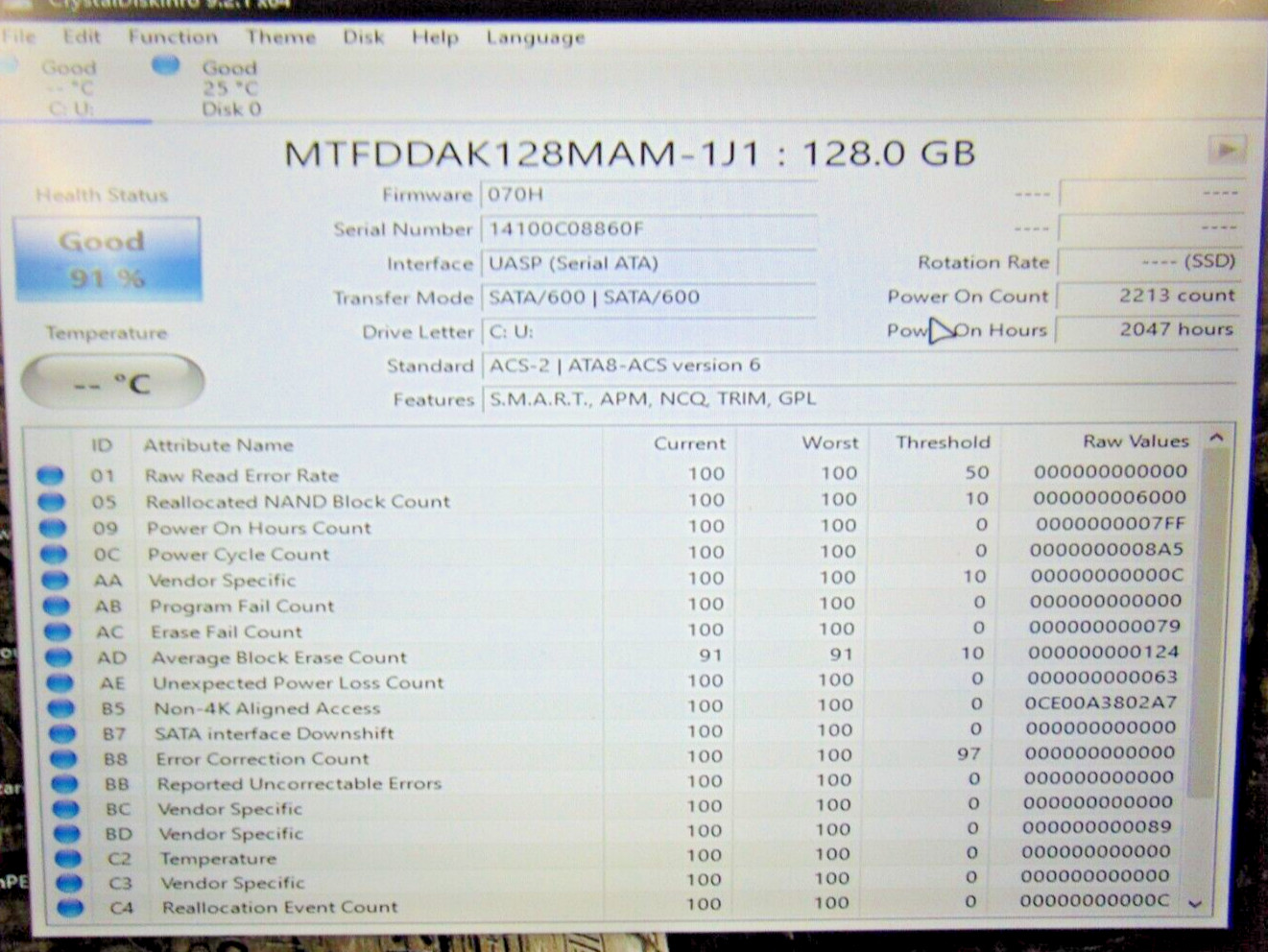Viewport: 1268px width, 952px height.
Task: Click the Current column header
Action: (689, 443)
